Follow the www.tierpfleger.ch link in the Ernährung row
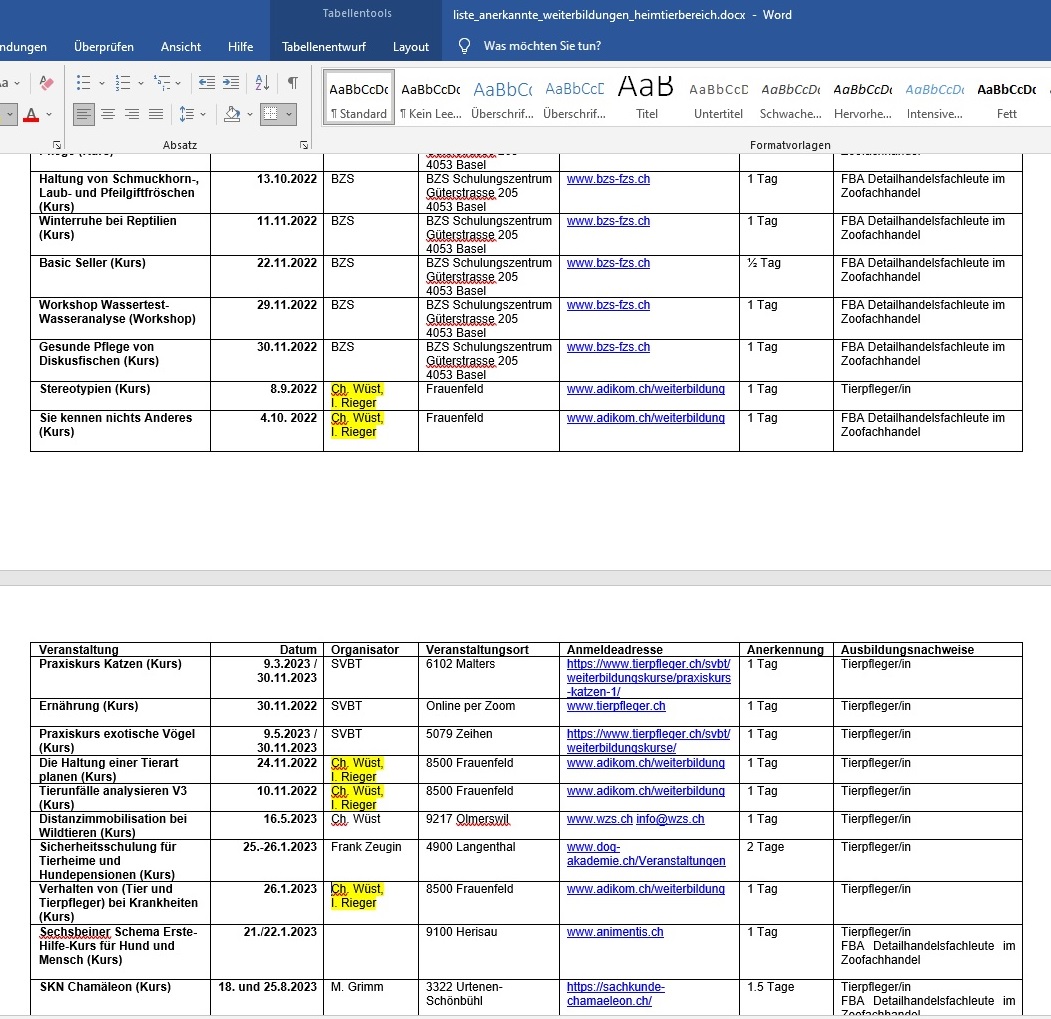The height and width of the screenshot is (1019, 1051). tap(616, 706)
